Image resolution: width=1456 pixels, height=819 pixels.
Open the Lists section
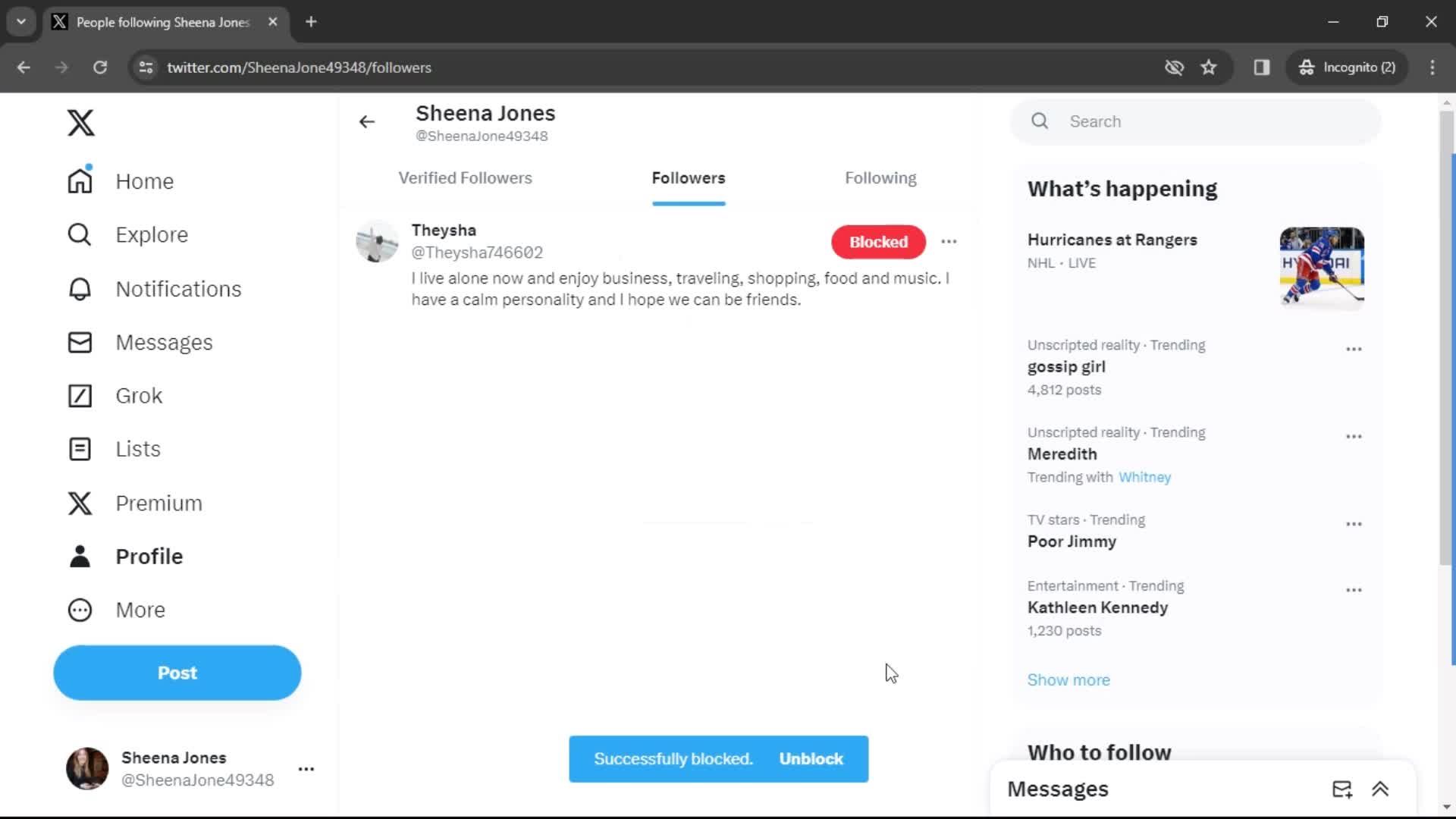tap(139, 449)
